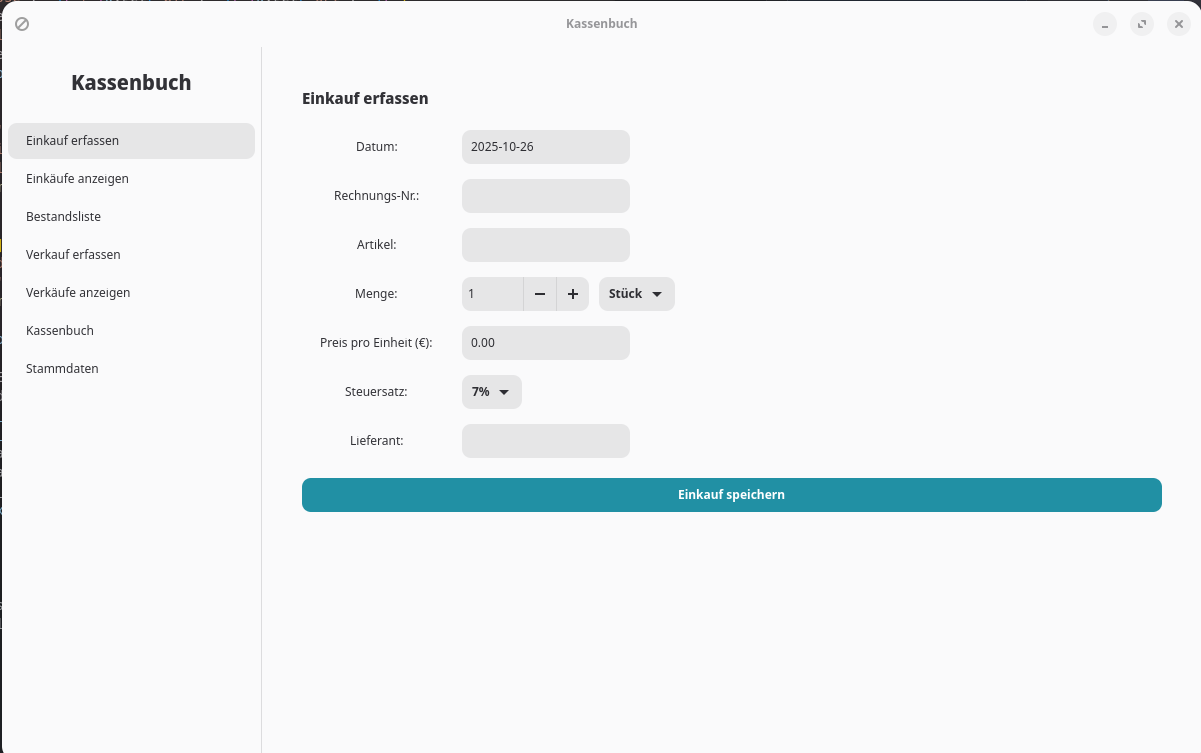Open the Stück unit dropdown

[x=636, y=294]
